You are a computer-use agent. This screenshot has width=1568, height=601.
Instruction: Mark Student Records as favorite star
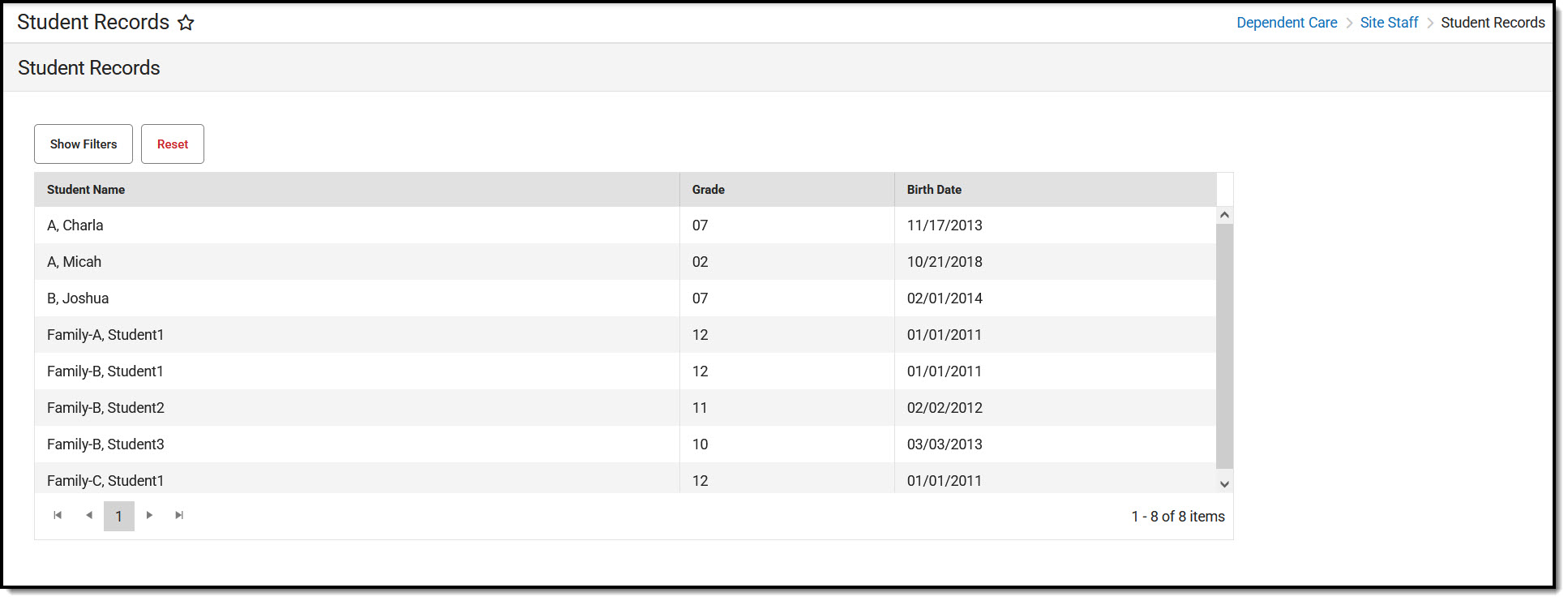tap(186, 23)
